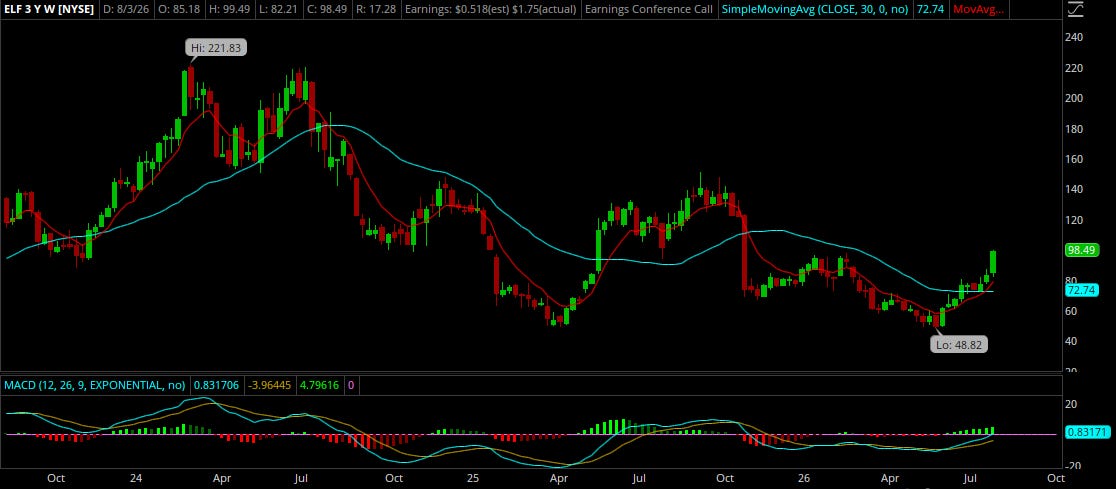Click the 240 price axis label
This screenshot has width=1116, height=489.
tap(1074, 37)
